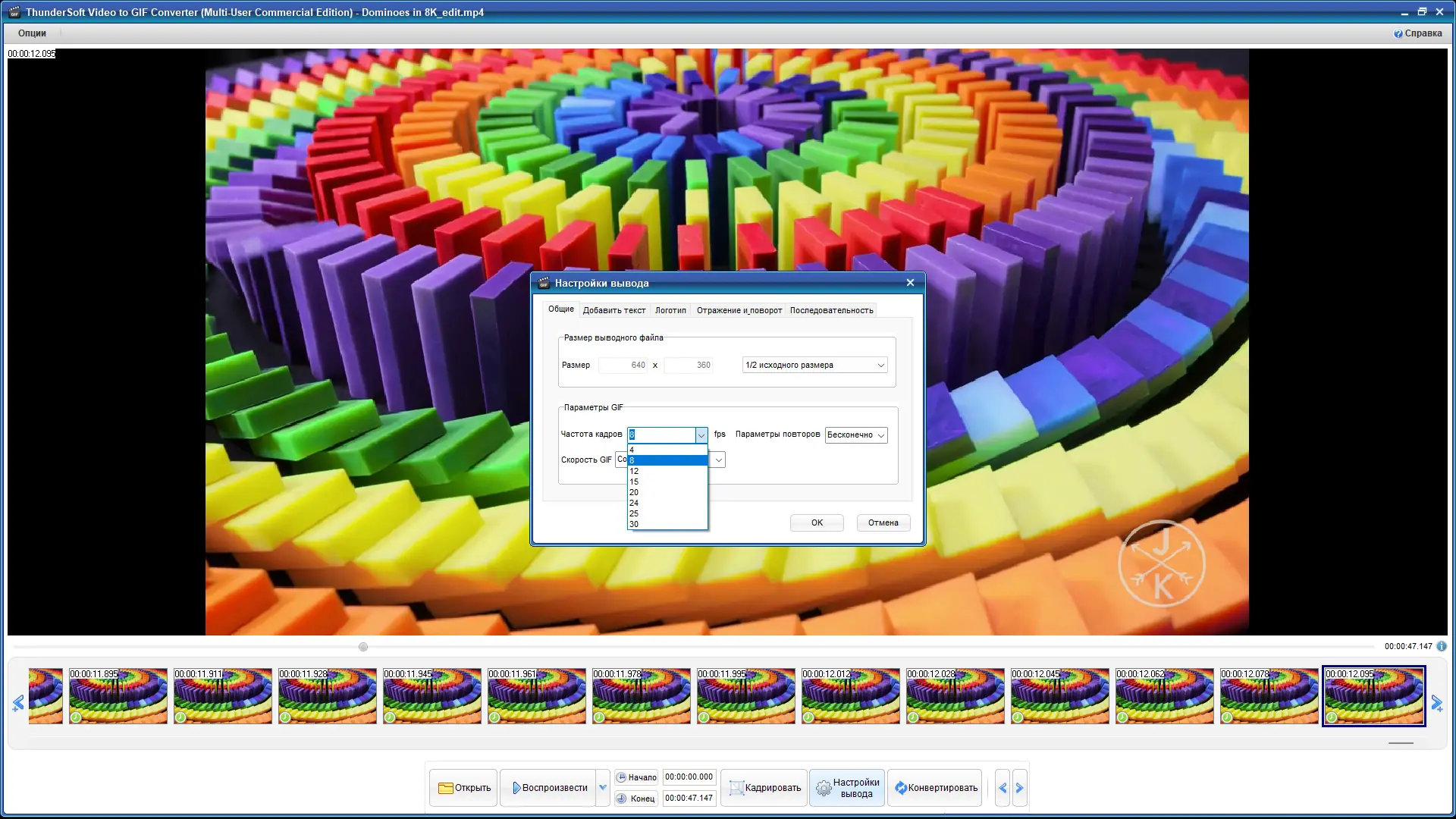Viewport: 1456px width, 819px height.
Task: Set start time with Начало clock button
Action: click(636, 777)
